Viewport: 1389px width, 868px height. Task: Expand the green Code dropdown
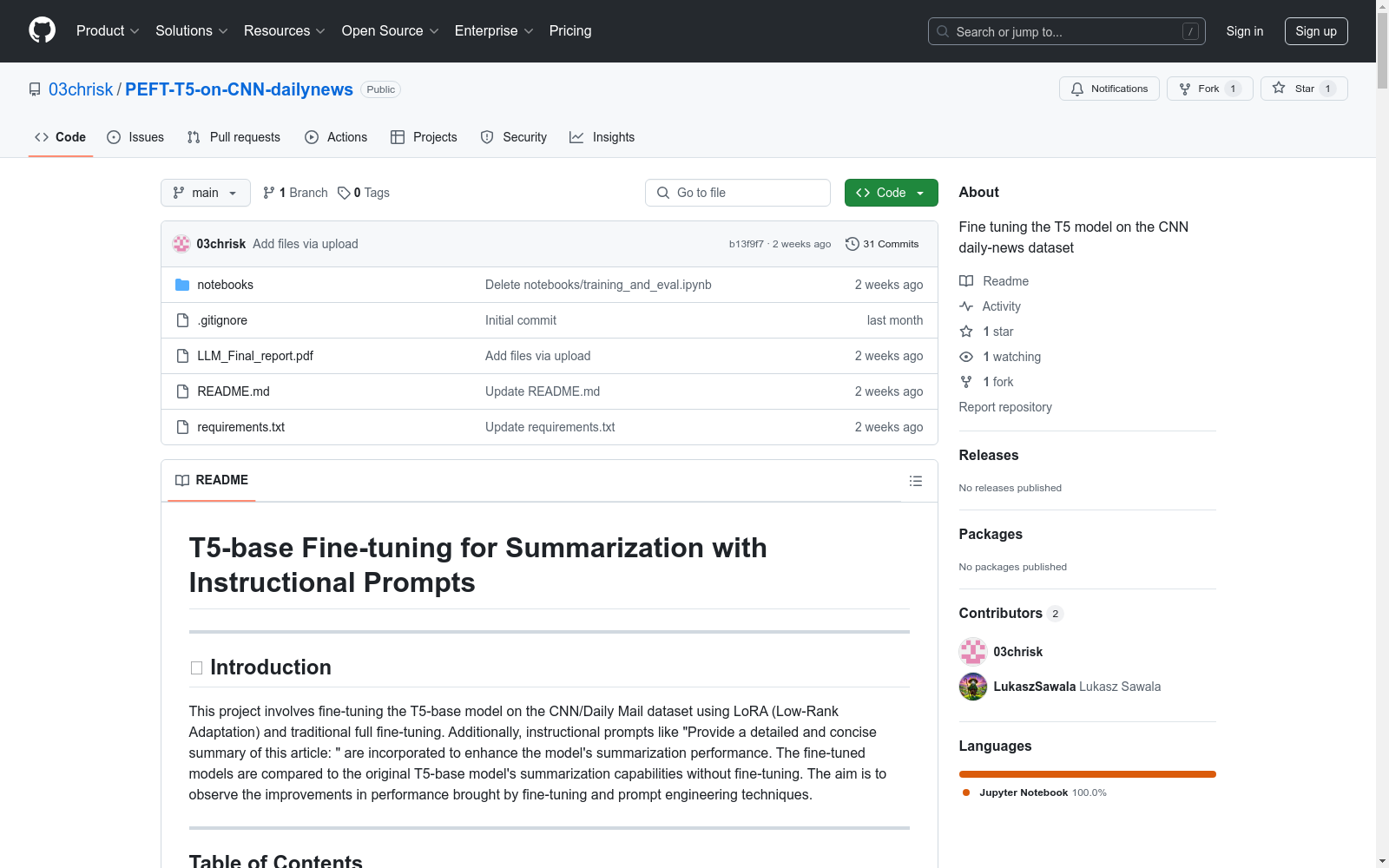pos(891,193)
